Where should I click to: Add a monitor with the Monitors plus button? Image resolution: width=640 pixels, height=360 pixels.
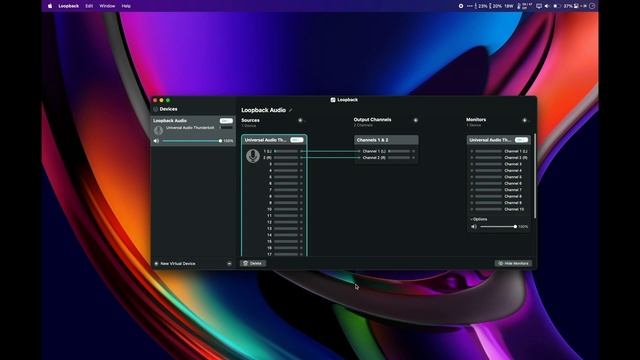[x=524, y=120]
